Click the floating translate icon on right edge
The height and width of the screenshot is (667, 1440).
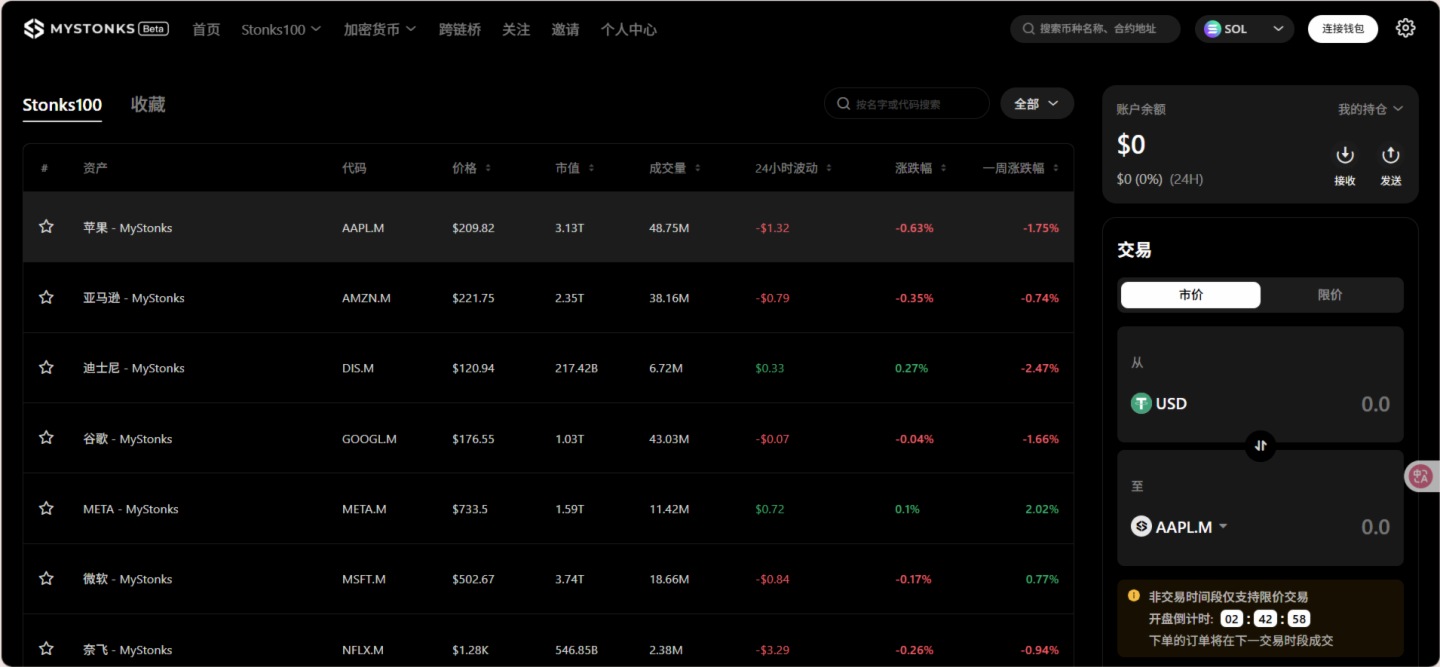1419,476
